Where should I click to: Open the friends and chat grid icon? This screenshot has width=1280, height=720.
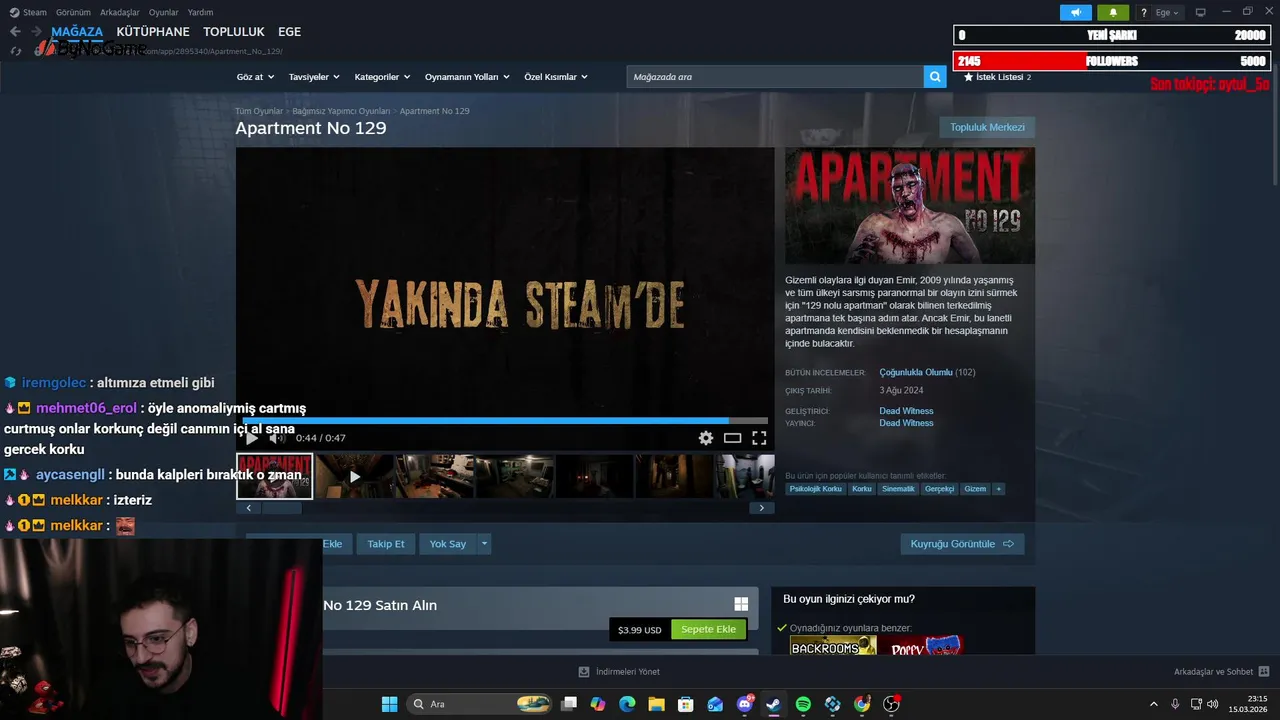coord(1264,672)
